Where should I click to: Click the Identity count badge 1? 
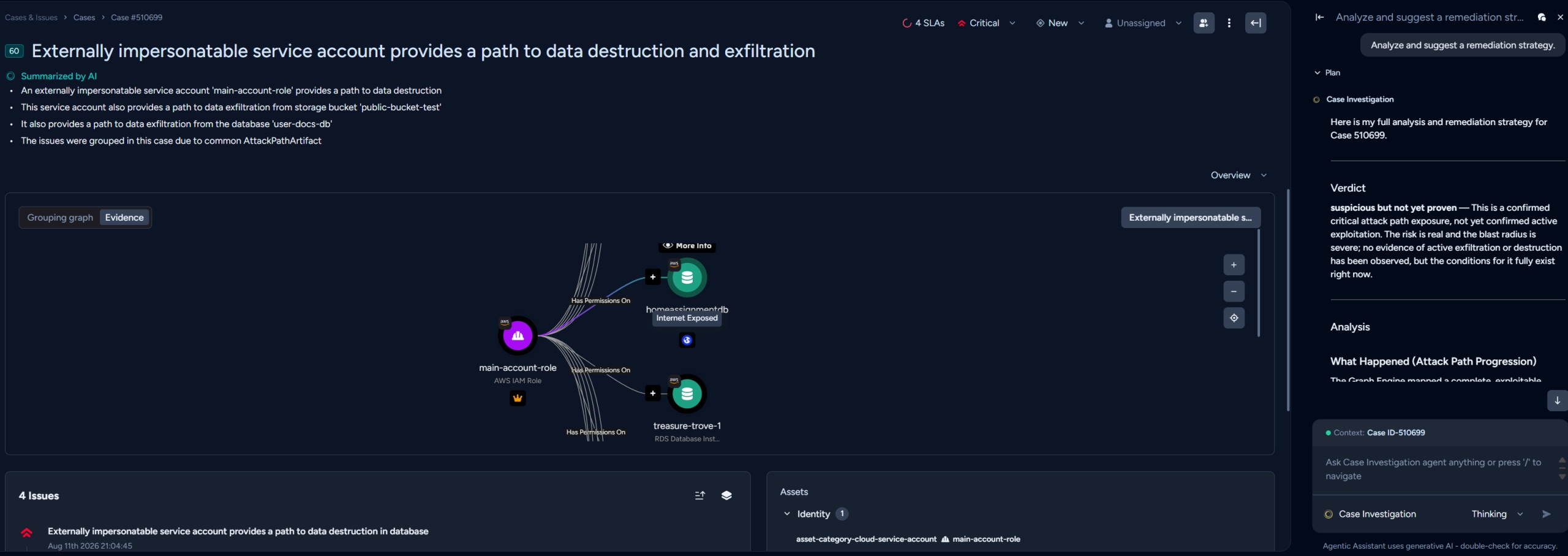[842, 514]
